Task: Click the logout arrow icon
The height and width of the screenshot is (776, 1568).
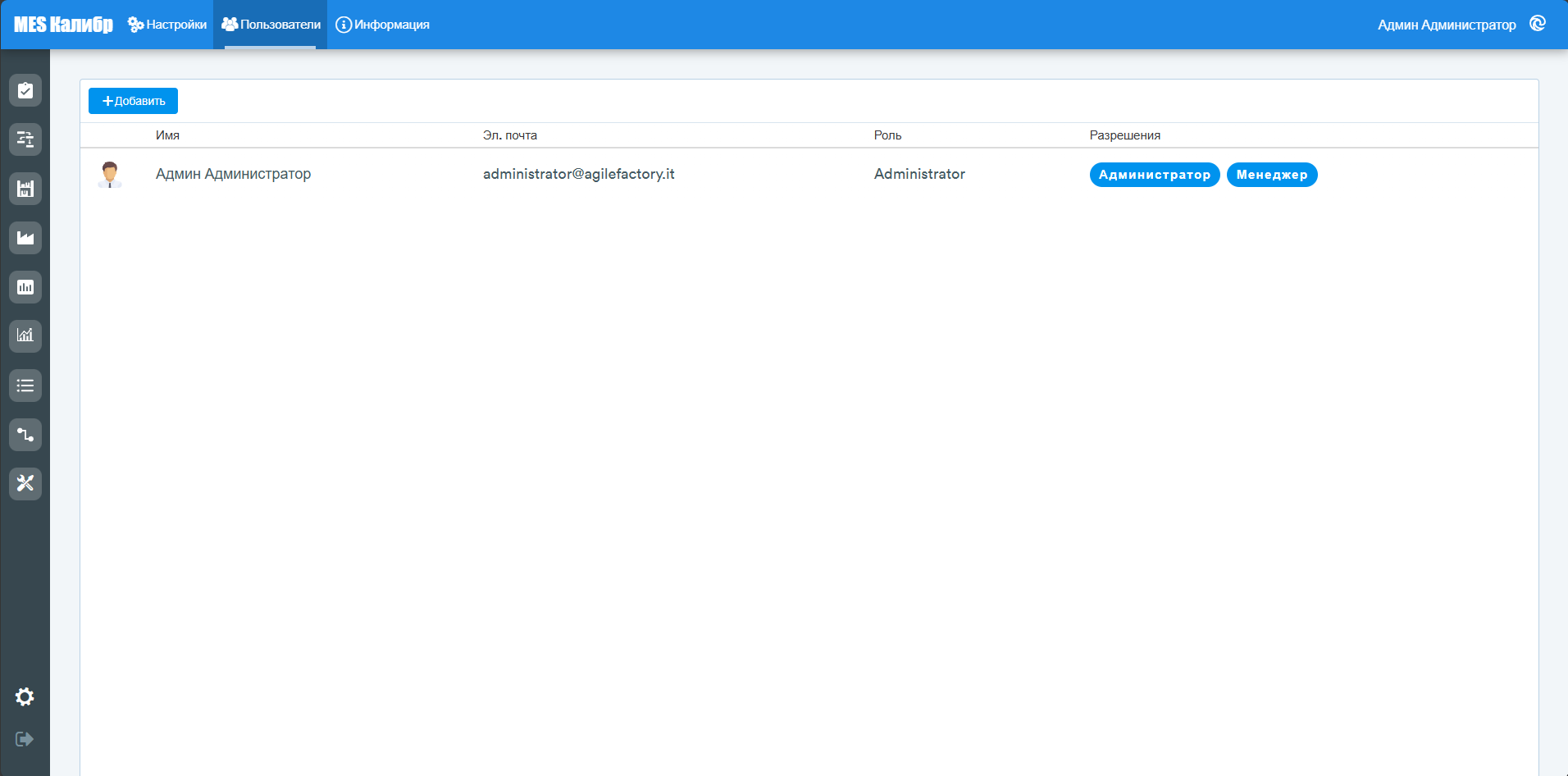Action: (x=25, y=739)
